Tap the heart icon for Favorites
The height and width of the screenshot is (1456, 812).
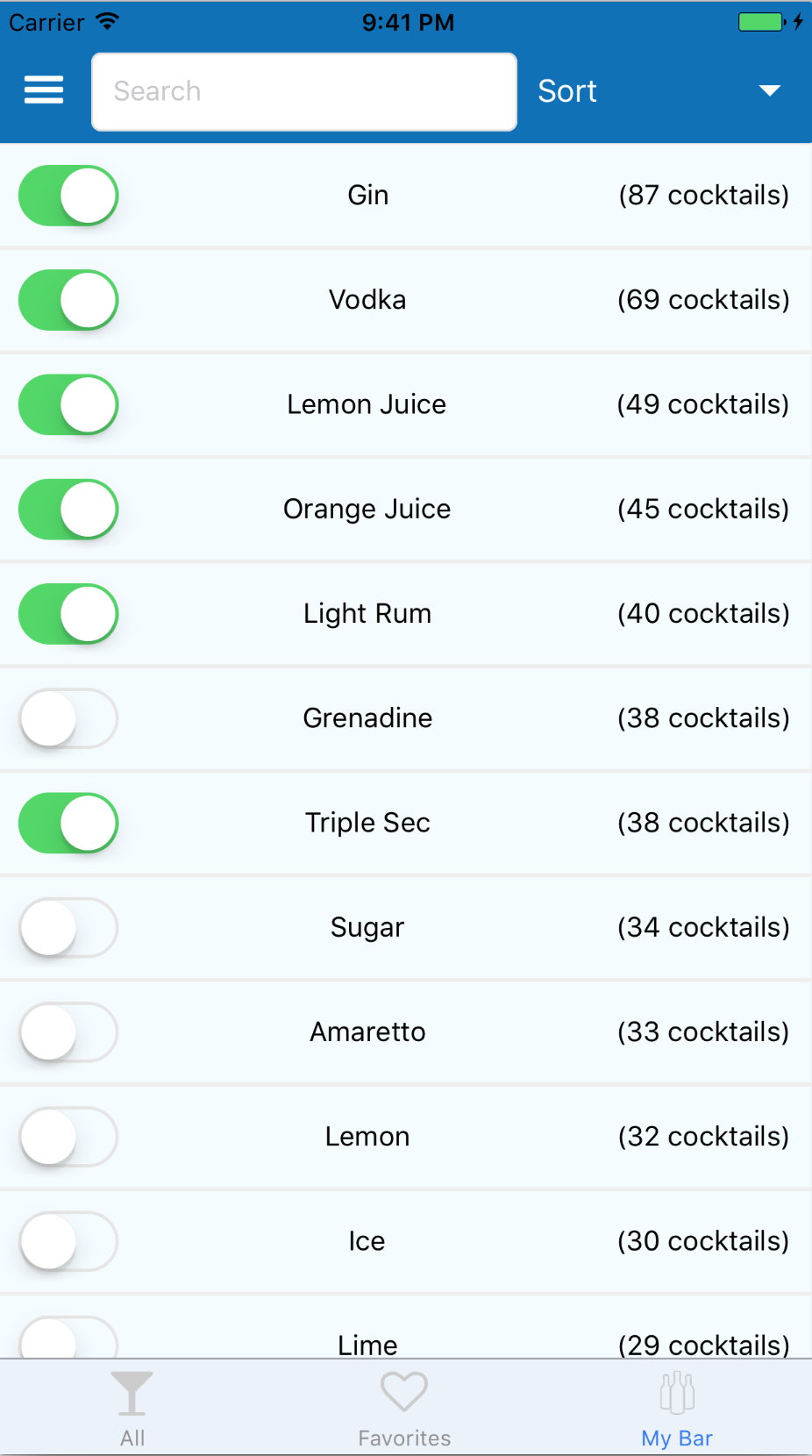pos(403,1390)
